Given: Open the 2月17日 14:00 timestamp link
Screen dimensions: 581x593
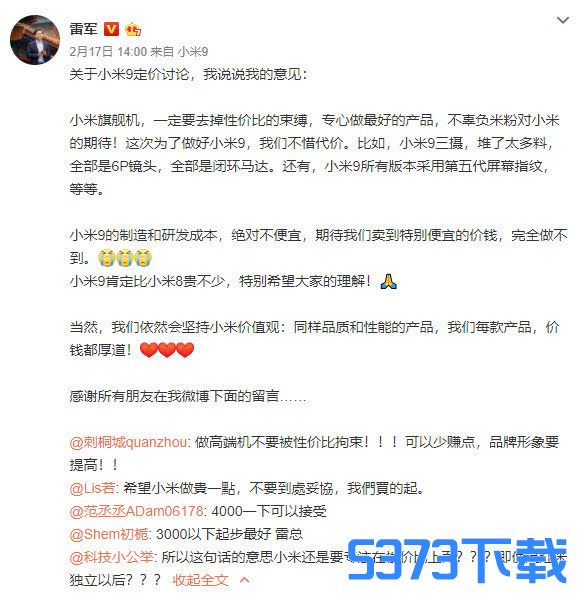Looking at the screenshot, I should point(108,51).
